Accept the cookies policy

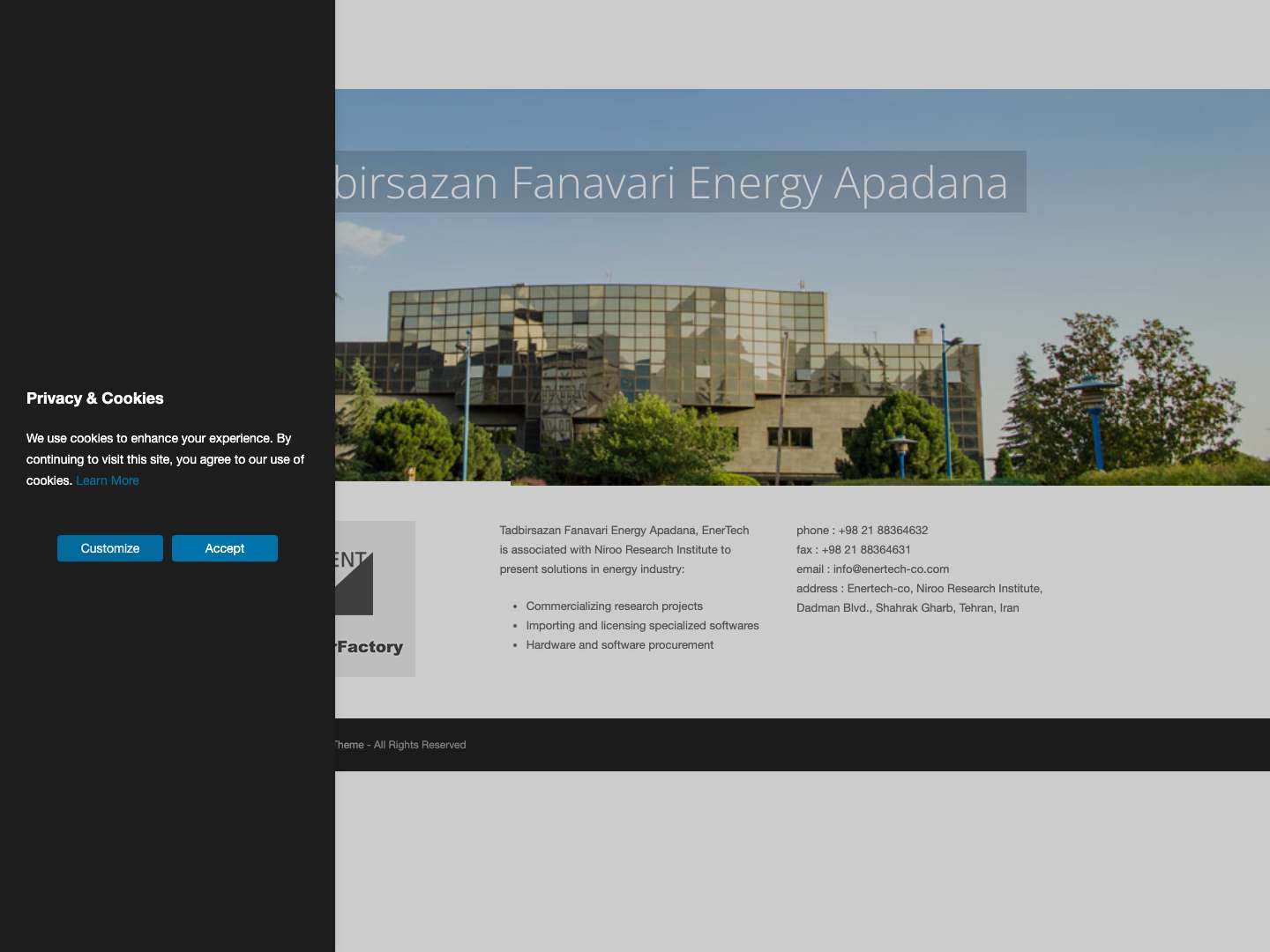(225, 547)
